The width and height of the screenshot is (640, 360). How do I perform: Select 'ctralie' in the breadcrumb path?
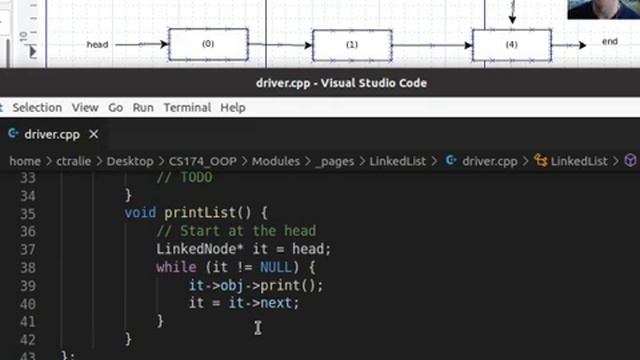point(73,161)
